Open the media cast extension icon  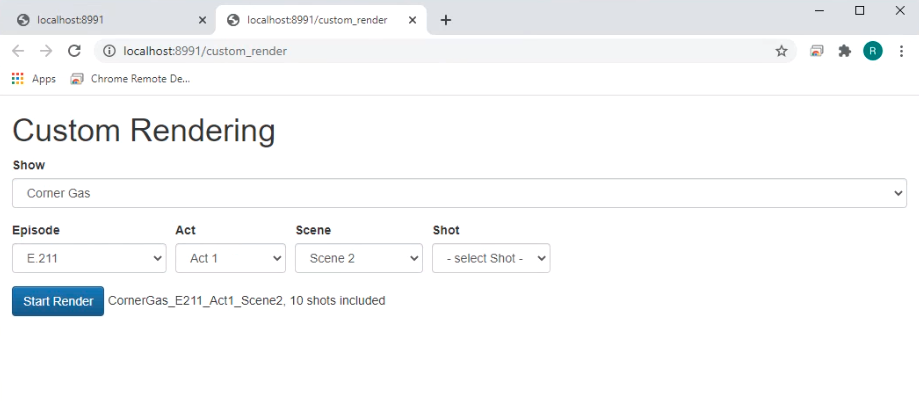(817, 51)
